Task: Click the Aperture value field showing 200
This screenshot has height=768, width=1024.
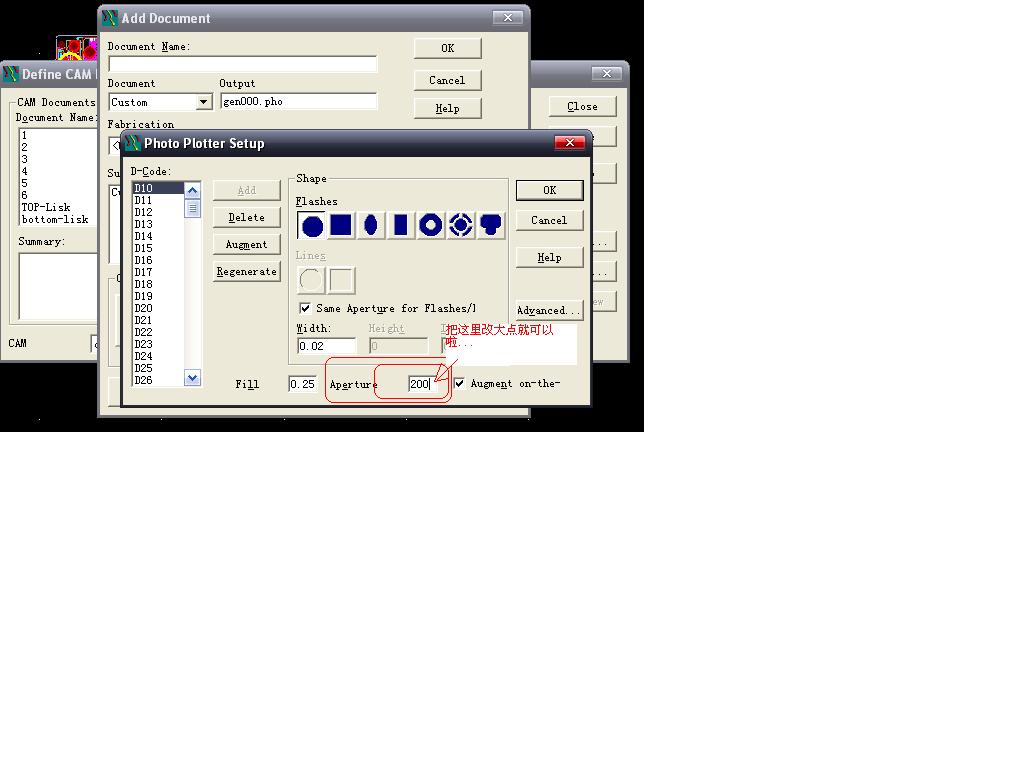Action: [x=422, y=384]
